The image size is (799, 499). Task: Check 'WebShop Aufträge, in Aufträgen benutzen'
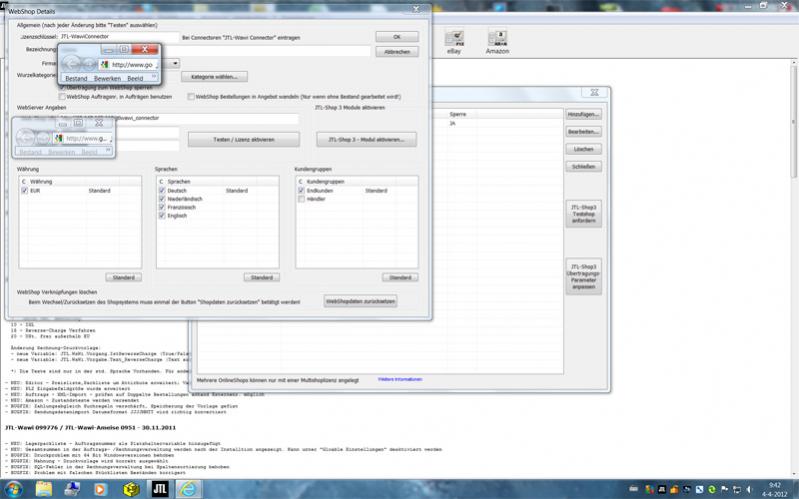[x=61, y=97]
